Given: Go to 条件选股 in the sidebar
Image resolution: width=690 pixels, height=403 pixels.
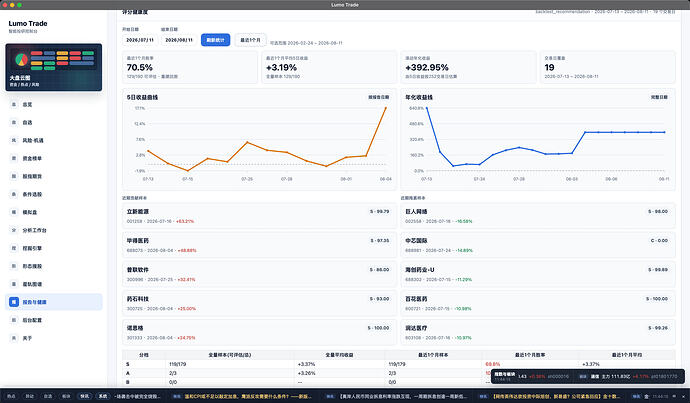Looking at the screenshot, I should pyautogui.click(x=54, y=194).
